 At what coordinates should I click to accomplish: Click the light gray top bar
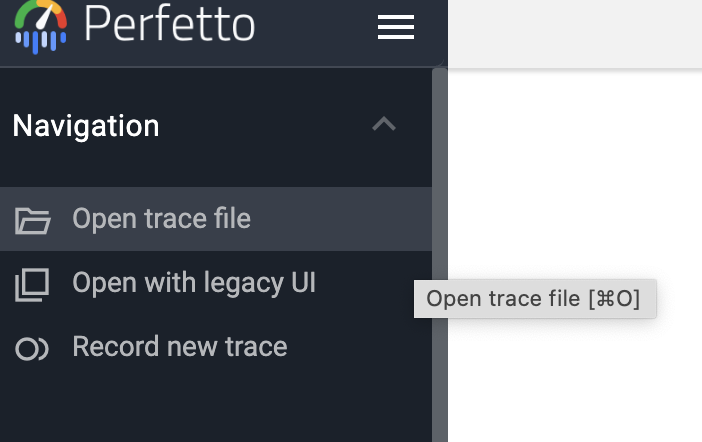click(x=575, y=33)
